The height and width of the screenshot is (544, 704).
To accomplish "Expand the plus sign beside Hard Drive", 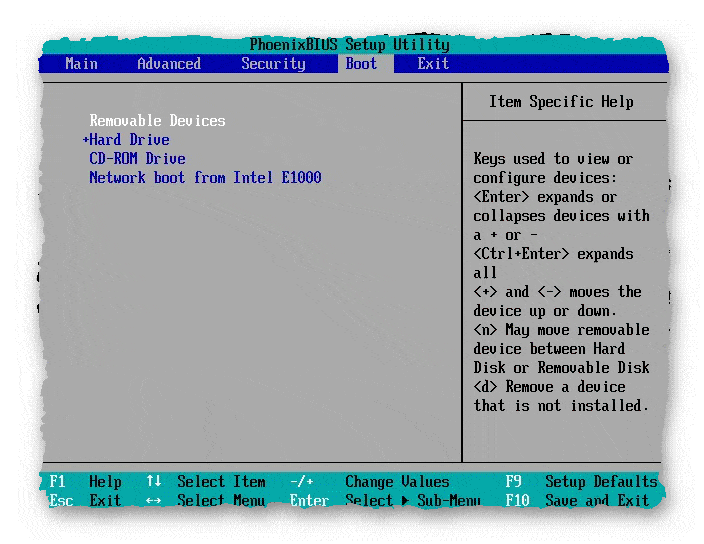I will pyautogui.click(x=85, y=140).
